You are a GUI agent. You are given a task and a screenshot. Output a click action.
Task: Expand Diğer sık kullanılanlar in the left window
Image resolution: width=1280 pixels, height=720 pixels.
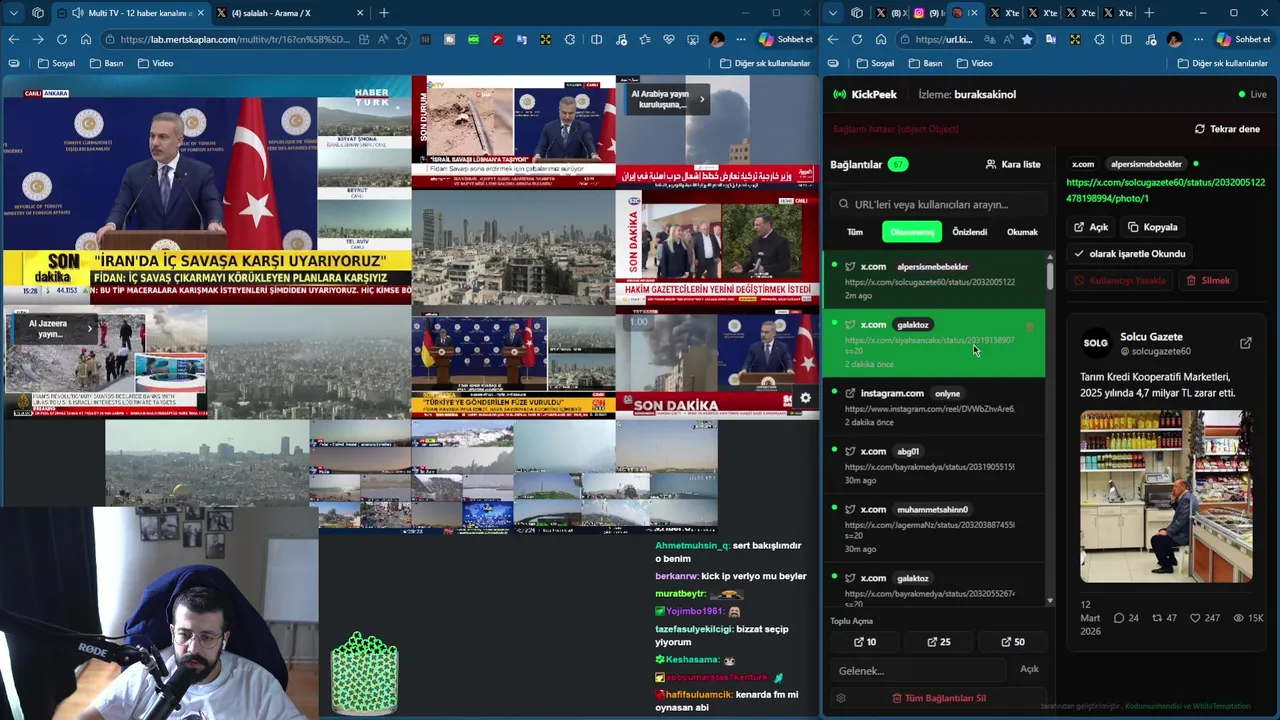(765, 63)
